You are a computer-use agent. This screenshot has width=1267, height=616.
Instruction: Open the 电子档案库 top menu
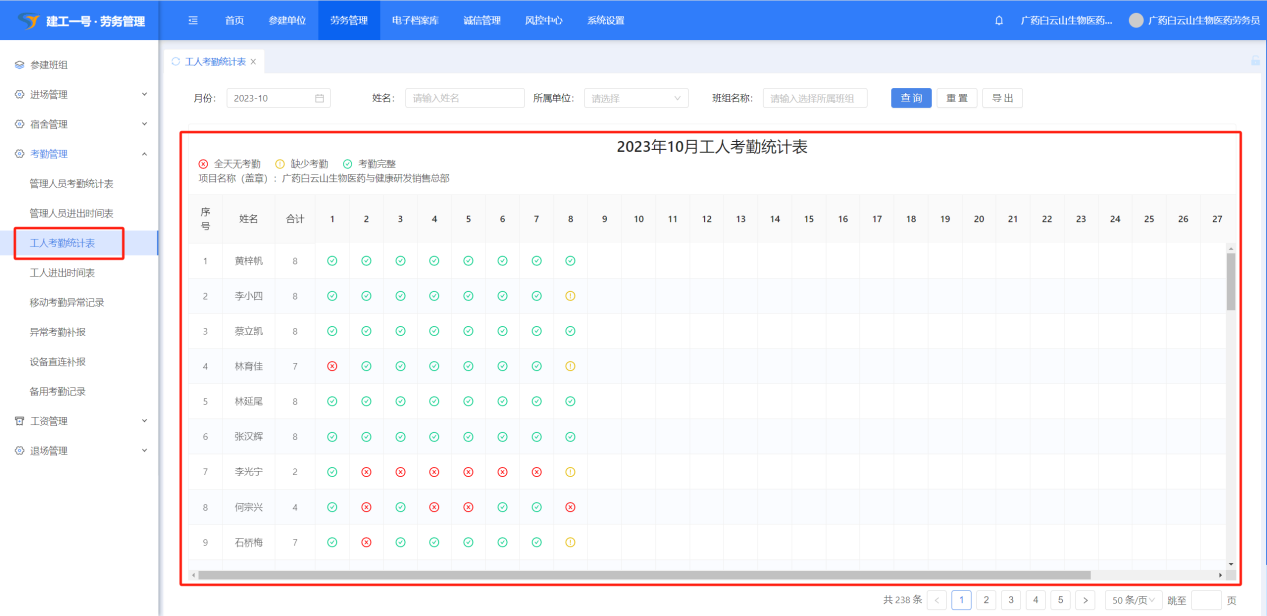point(415,21)
